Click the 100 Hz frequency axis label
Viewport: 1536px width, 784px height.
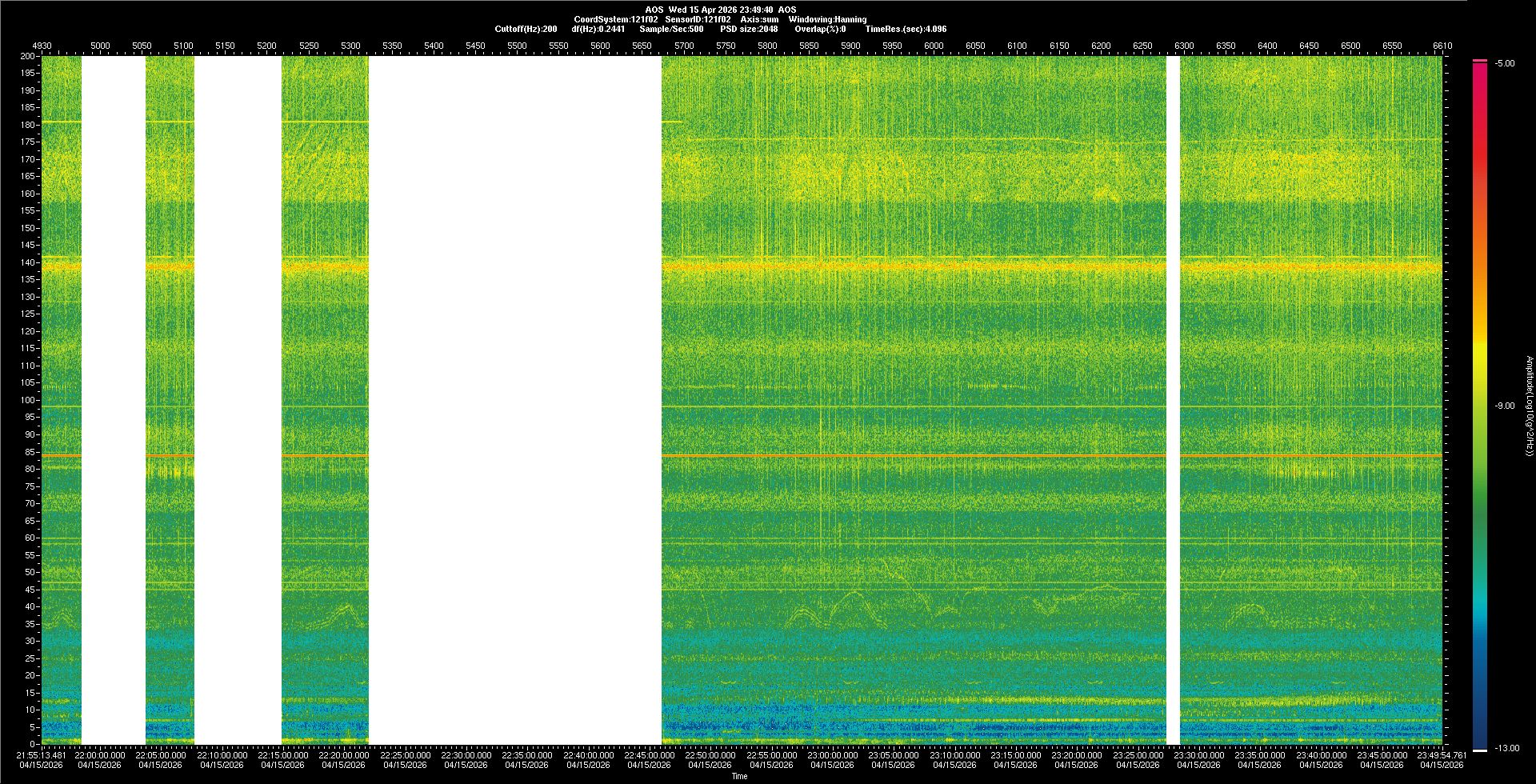coord(28,400)
